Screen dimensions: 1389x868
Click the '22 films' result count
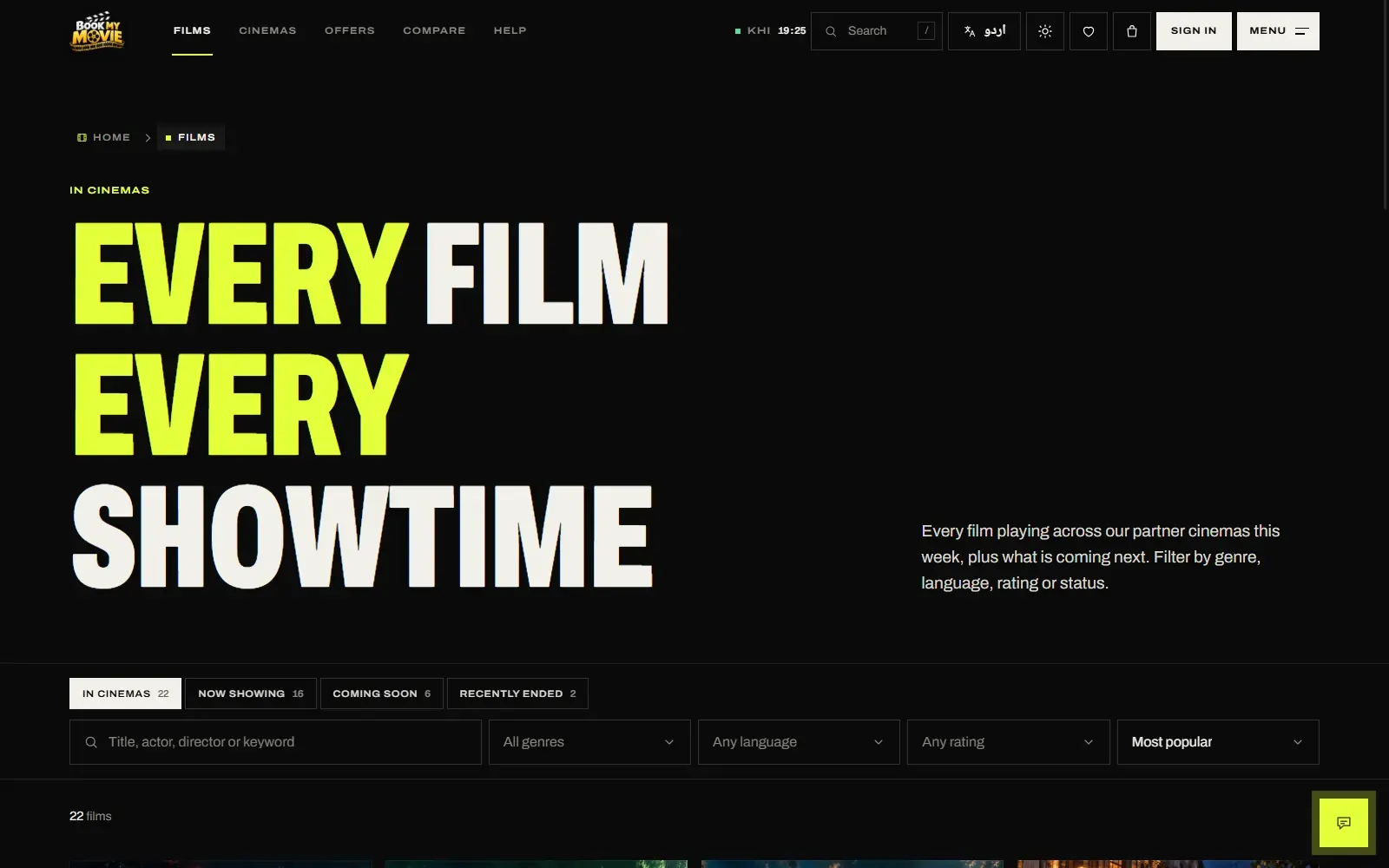[90, 816]
